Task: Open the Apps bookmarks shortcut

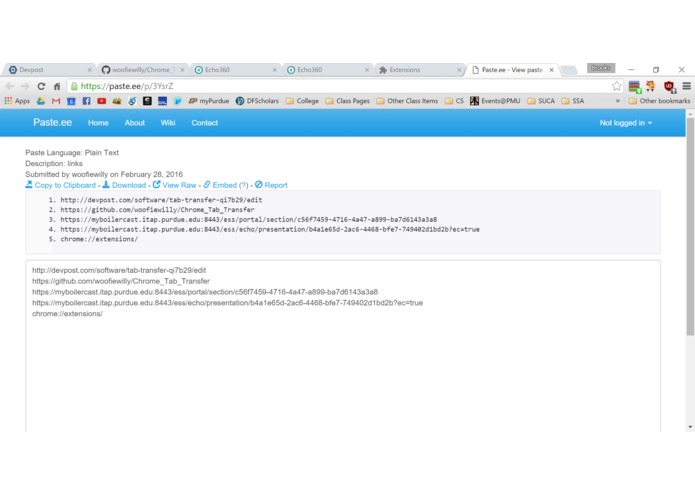Action: tap(17, 101)
